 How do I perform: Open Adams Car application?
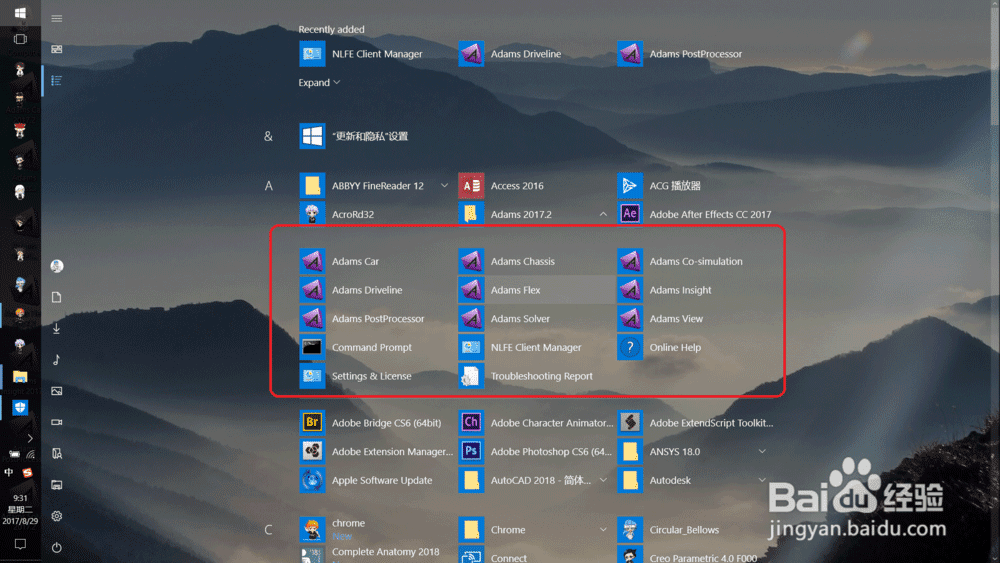click(x=376, y=261)
